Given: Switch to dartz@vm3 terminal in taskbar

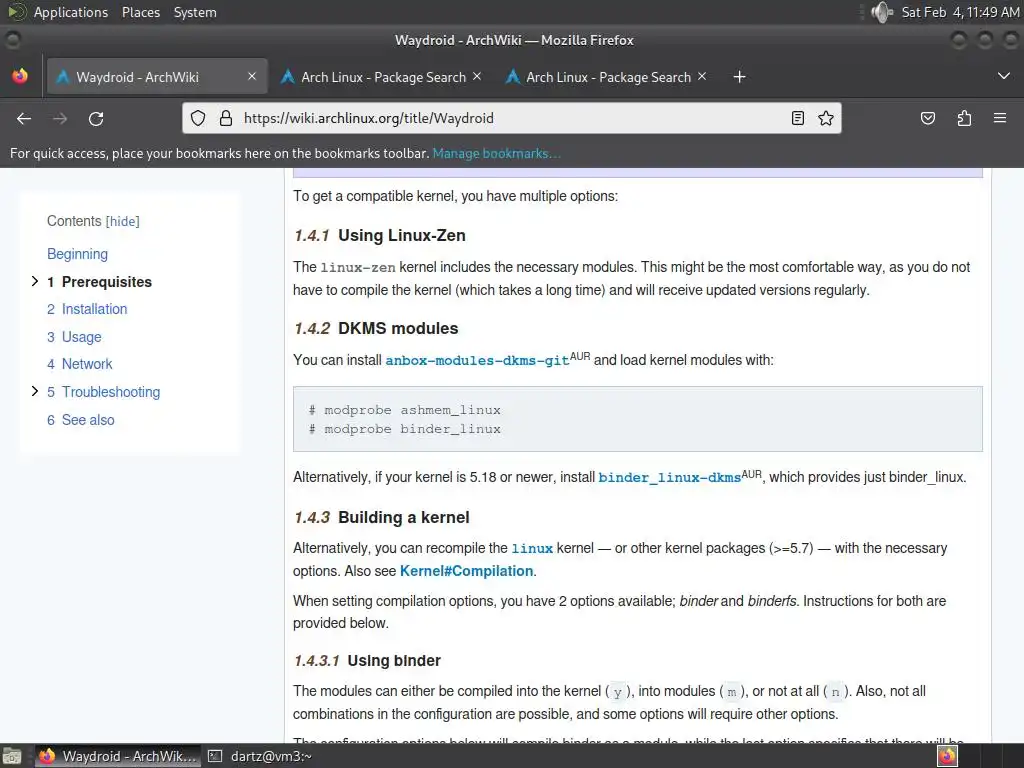Looking at the screenshot, I should [260, 756].
